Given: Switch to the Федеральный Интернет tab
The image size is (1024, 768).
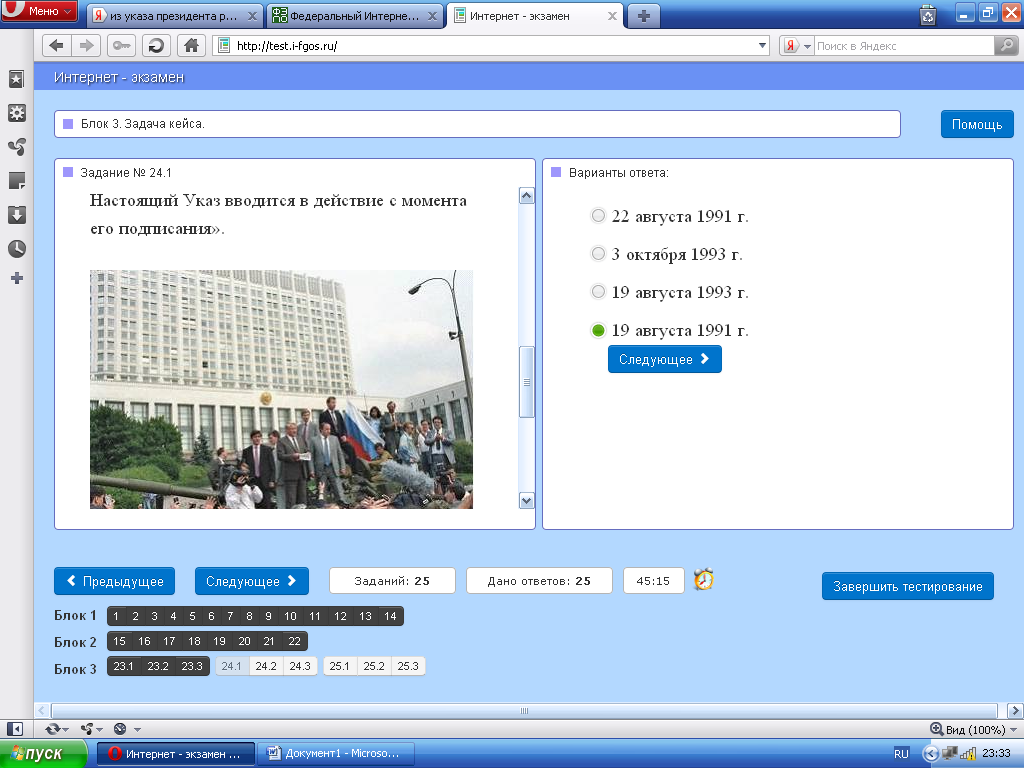Looking at the screenshot, I should pyautogui.click(x=355, y=16).
